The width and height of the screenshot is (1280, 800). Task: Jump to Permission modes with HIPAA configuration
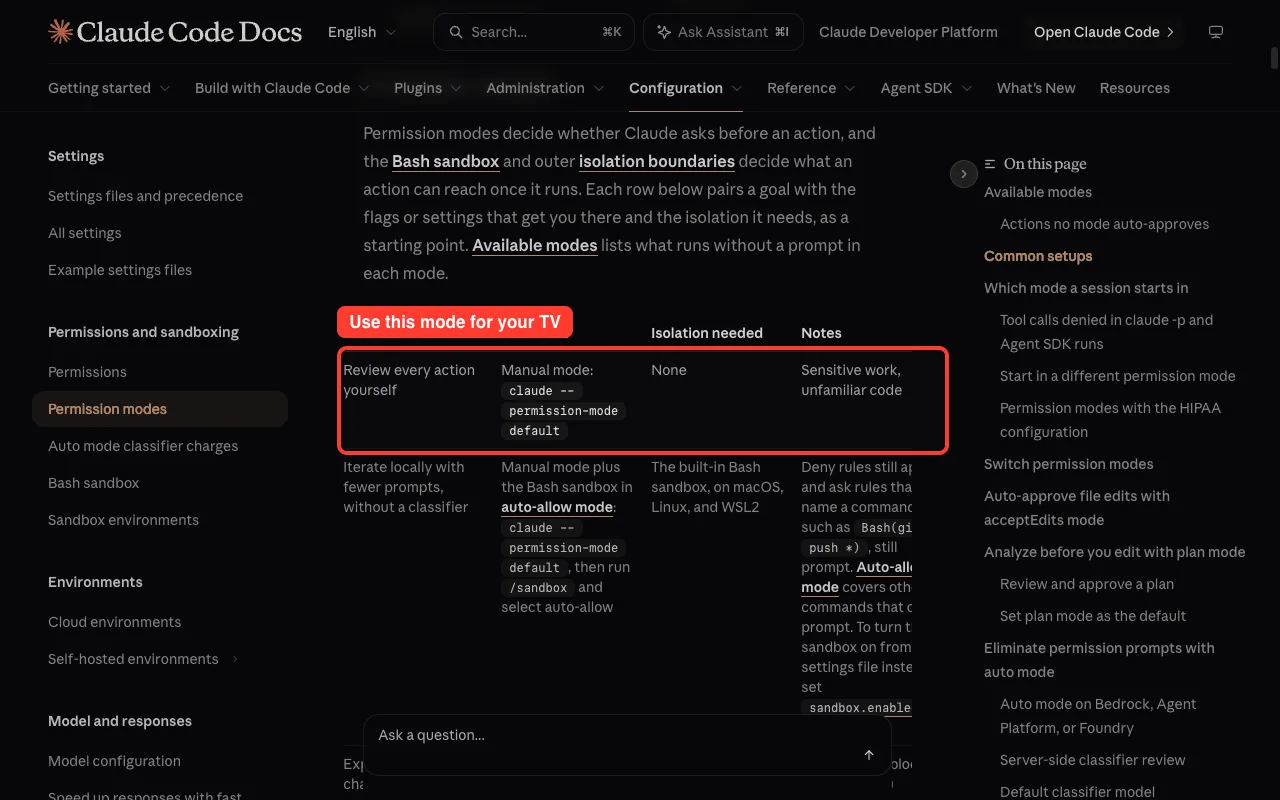pyautogui.click(x=1111, y=420)
